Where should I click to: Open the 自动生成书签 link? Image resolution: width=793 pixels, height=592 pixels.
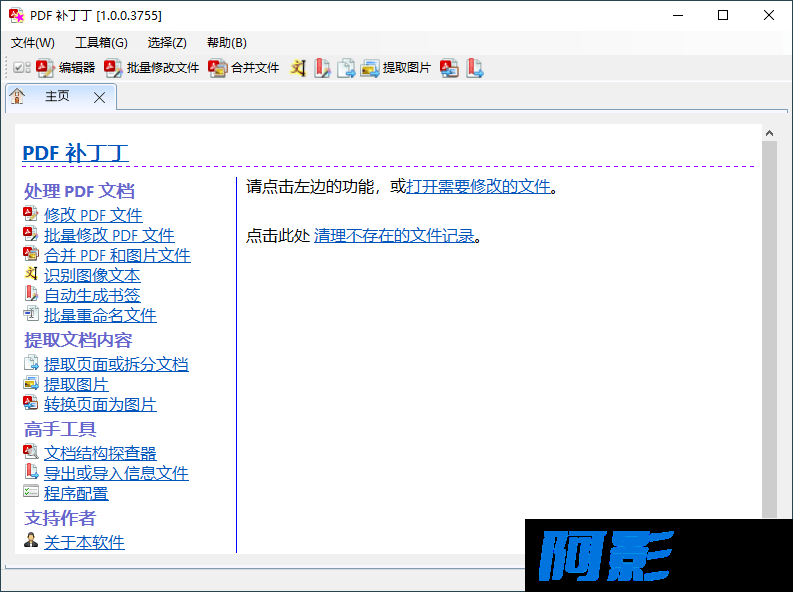92,295
